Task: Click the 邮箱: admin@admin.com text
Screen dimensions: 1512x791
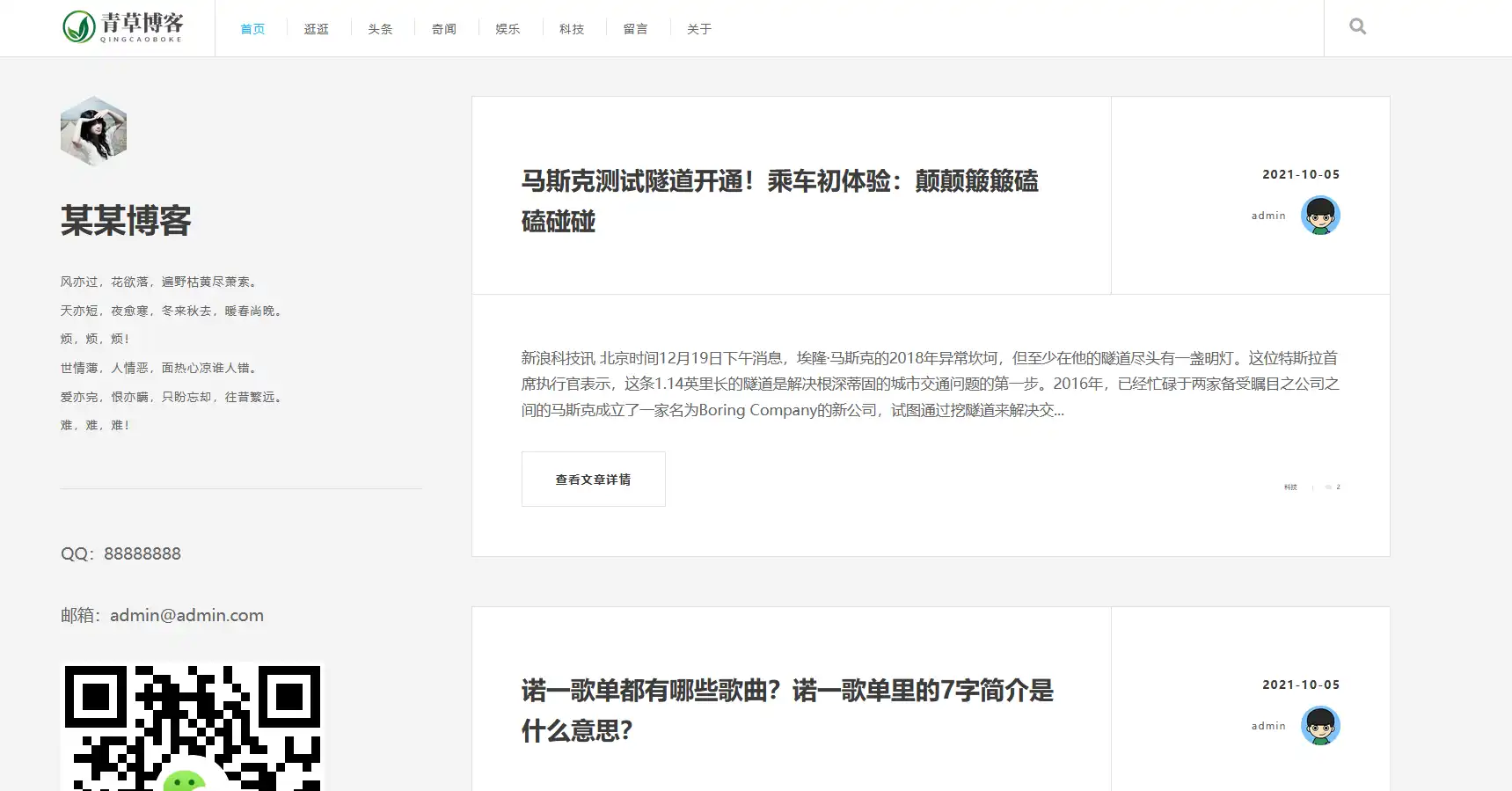Action: coord(162,615)
